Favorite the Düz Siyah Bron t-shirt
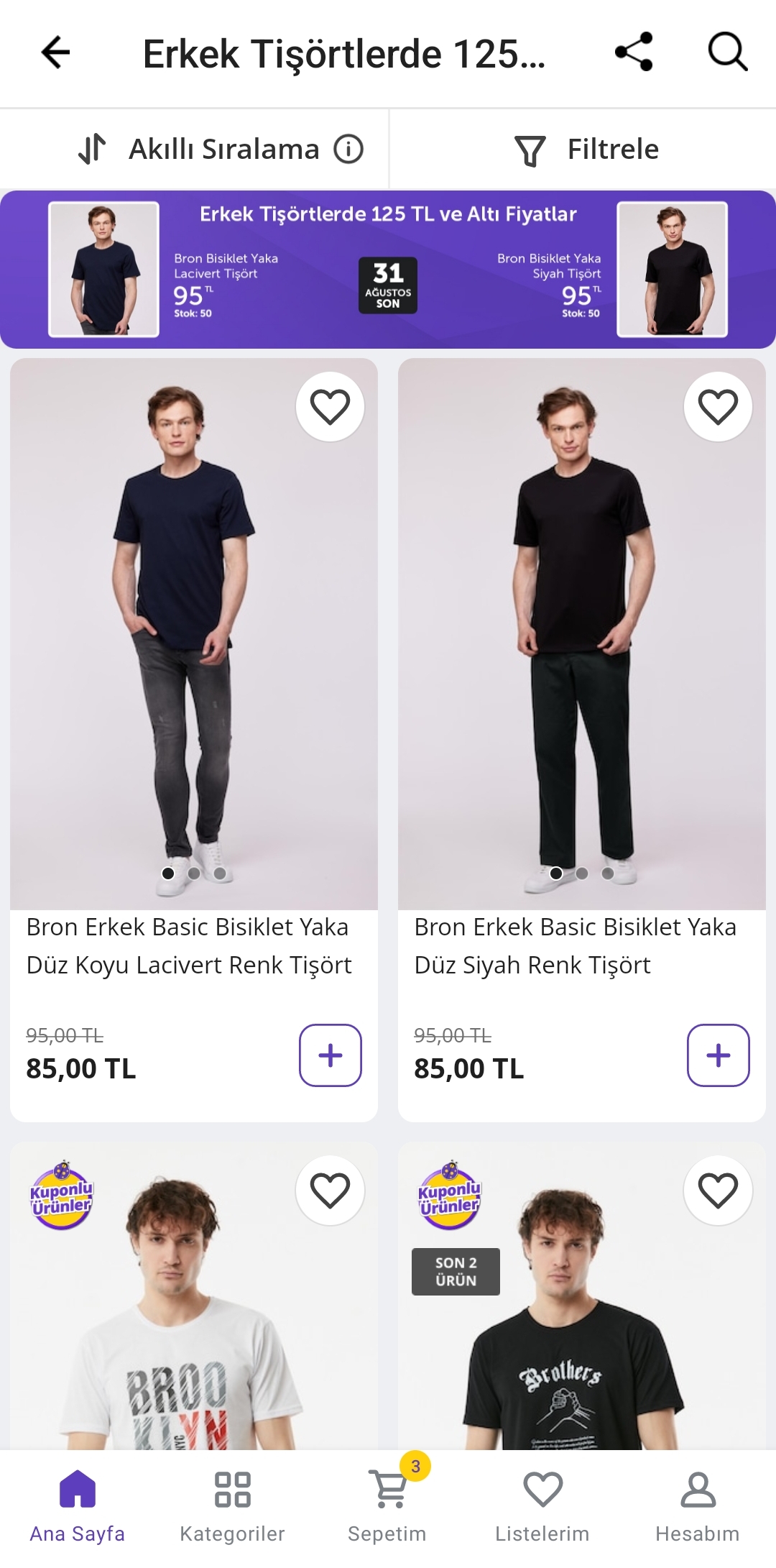Viewport: 776px width, 1568px height. point(718,407)
